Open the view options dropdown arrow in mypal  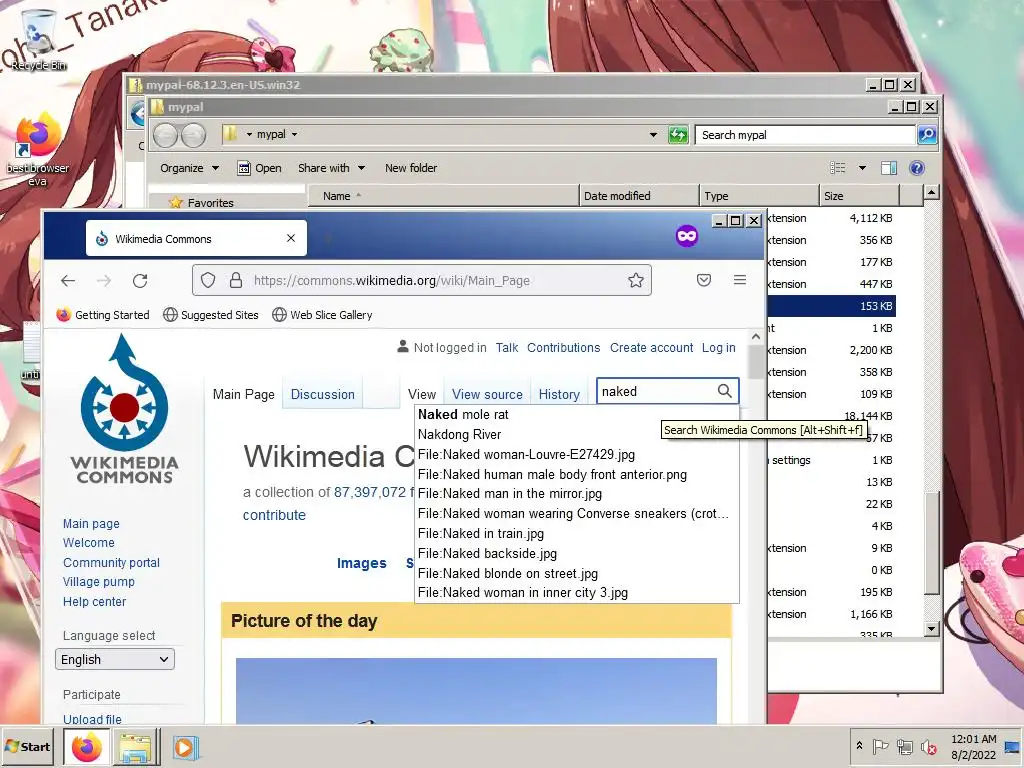tap(862, 168)
